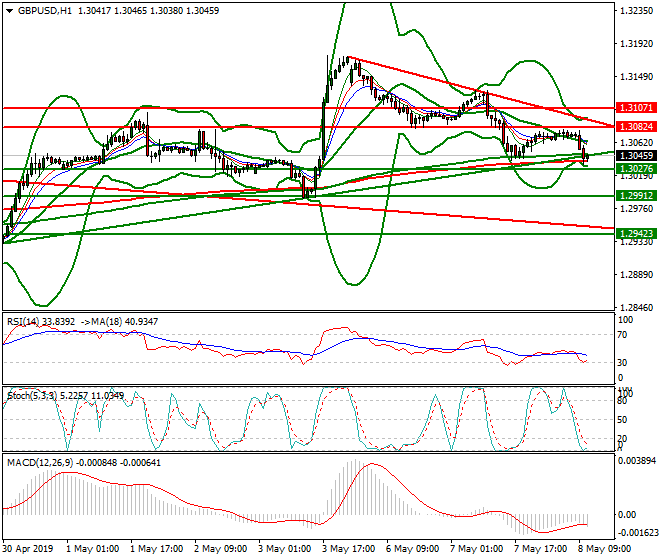Select the 3 May 01:00 time label
The width and height of the screenshot is (660, 560).
tap(285, 549)
